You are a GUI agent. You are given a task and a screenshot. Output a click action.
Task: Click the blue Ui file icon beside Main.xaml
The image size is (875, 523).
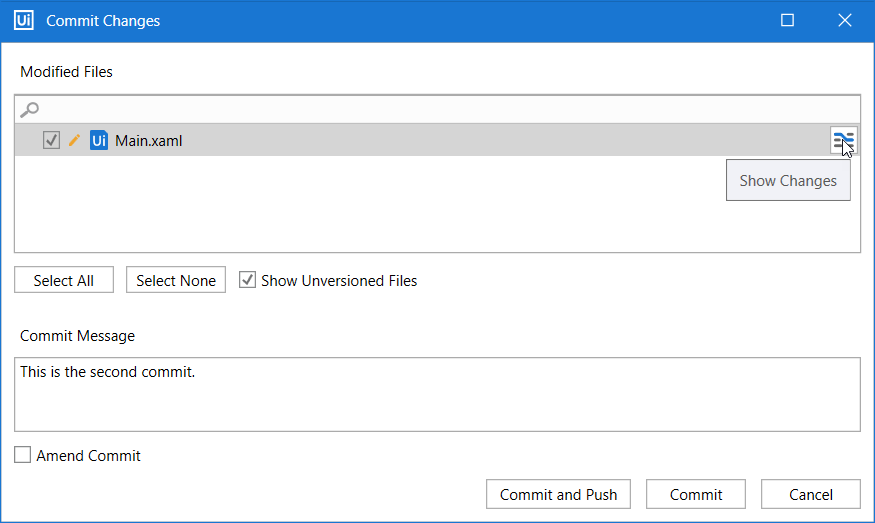[99, 141]
